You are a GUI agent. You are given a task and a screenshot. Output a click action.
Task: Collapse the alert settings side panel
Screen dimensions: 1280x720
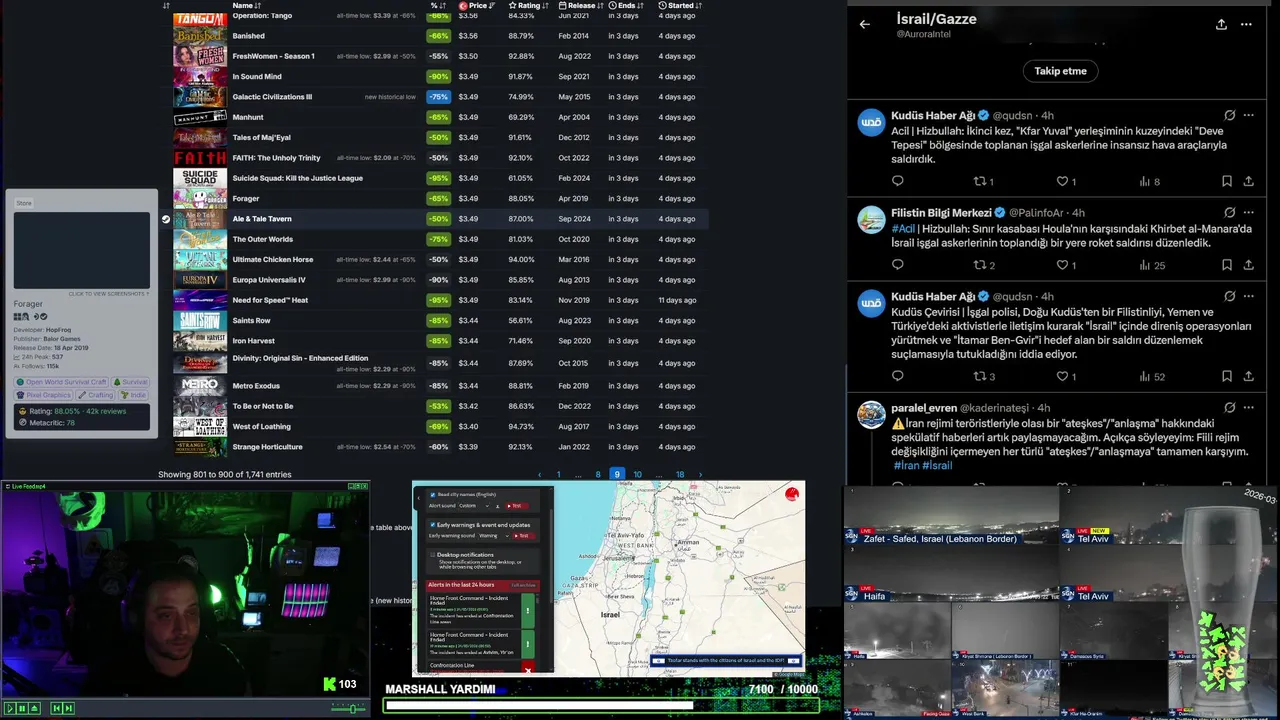coord(418,498)
